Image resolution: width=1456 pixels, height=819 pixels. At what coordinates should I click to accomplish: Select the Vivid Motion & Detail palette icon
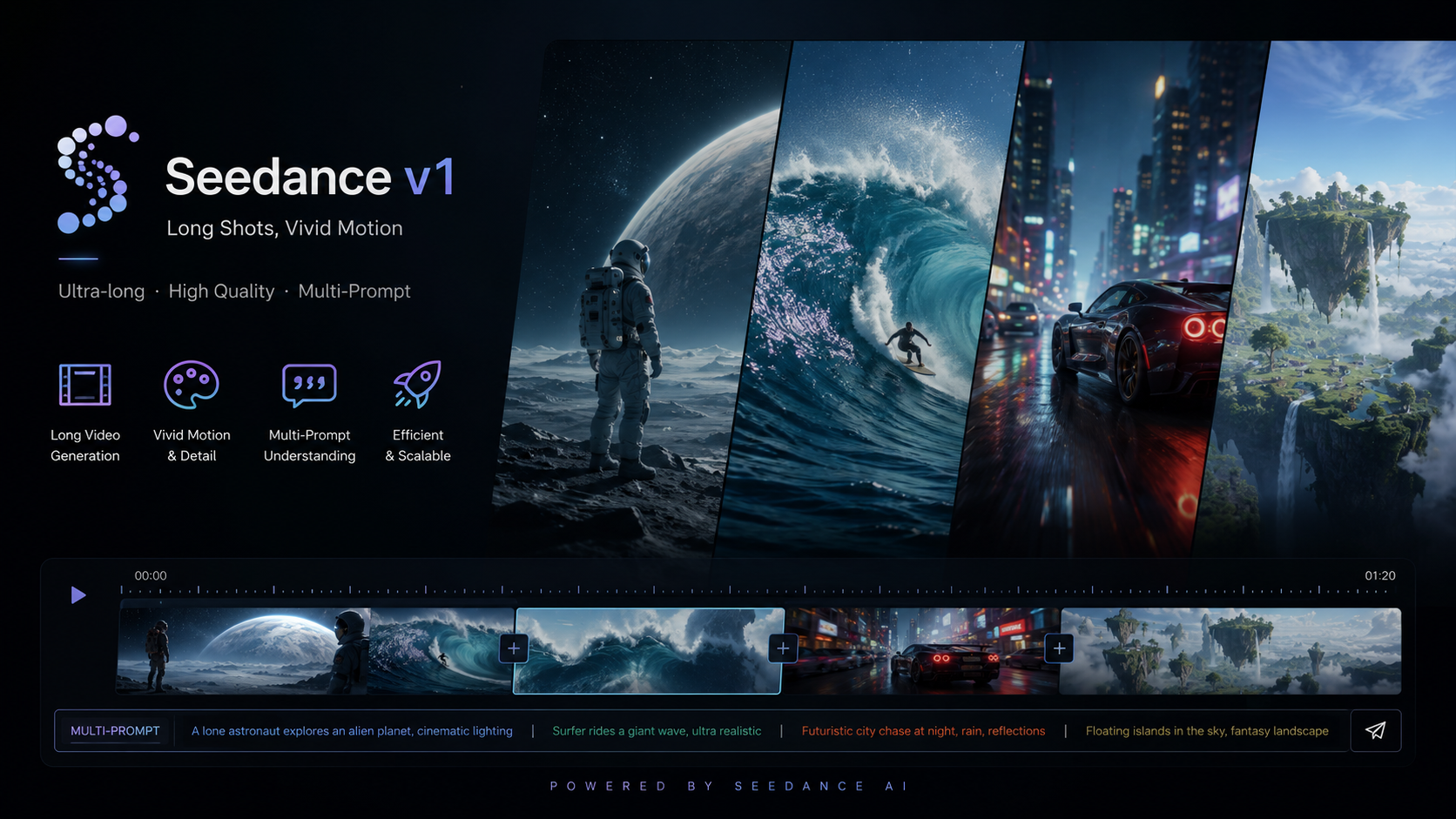coord(192,385)
